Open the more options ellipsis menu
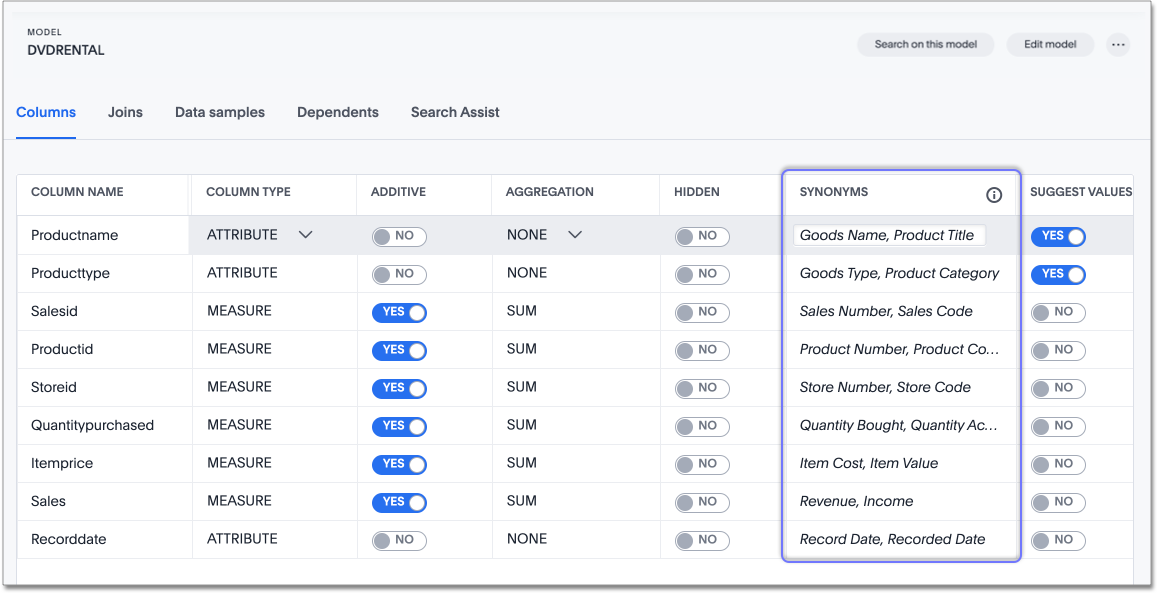Image resolution: width=1158 pixels, height=594 pixels. (x=1118, y=44)
